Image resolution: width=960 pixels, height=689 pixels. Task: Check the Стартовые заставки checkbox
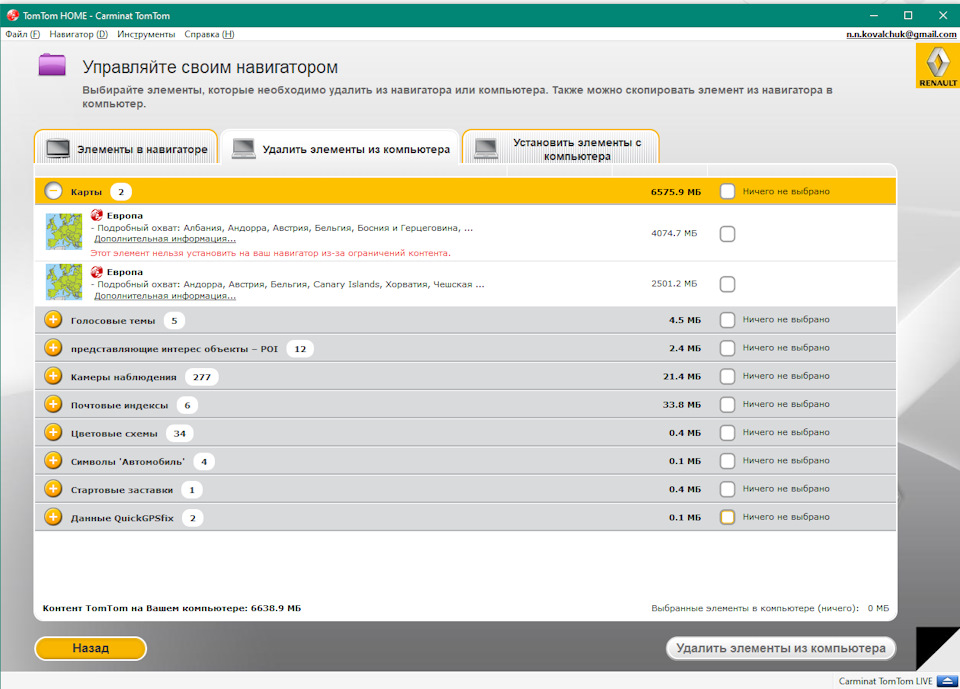coord(727,489)
